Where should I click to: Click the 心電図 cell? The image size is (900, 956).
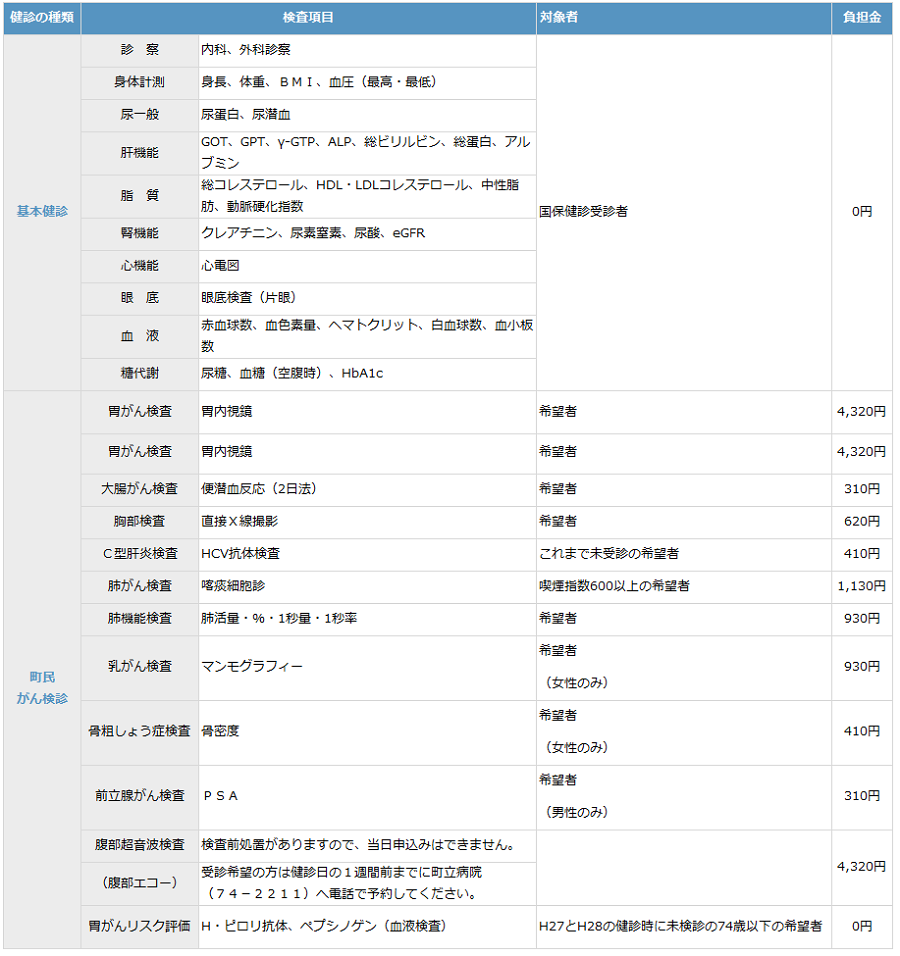pyautogui.click(x=368, y=266)
